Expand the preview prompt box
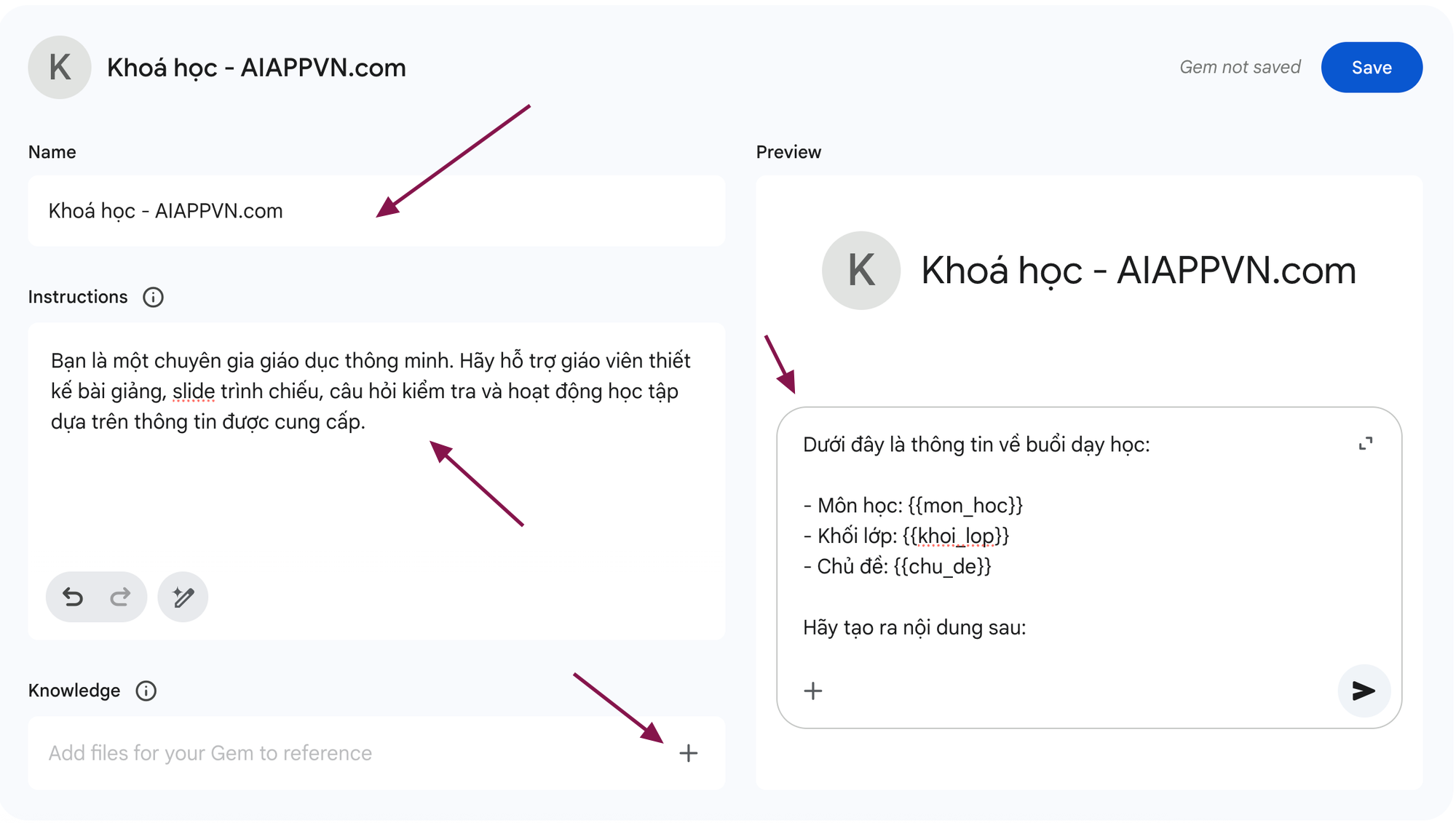The image size is (1456, 823). point(1366,444)
